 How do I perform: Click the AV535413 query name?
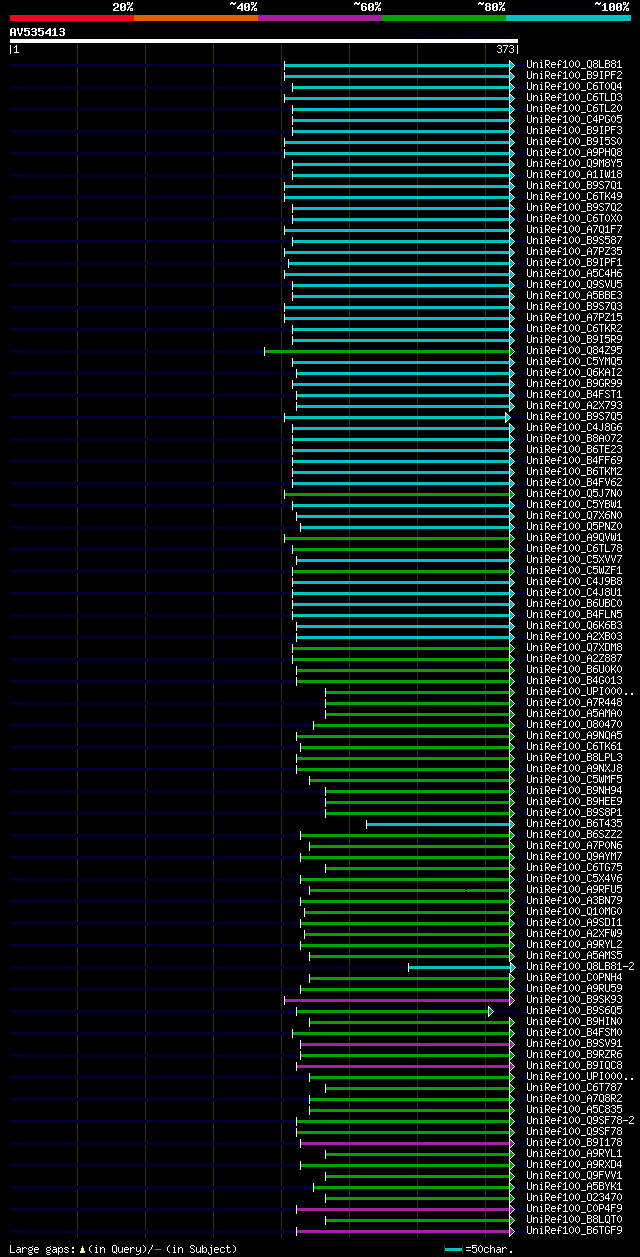tap(37, 32)
